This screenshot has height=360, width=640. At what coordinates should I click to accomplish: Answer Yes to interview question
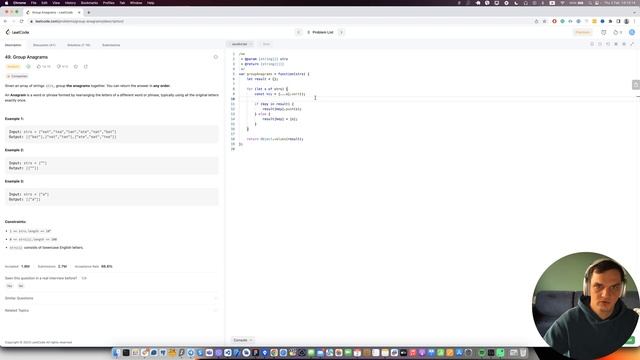[9, 286]
